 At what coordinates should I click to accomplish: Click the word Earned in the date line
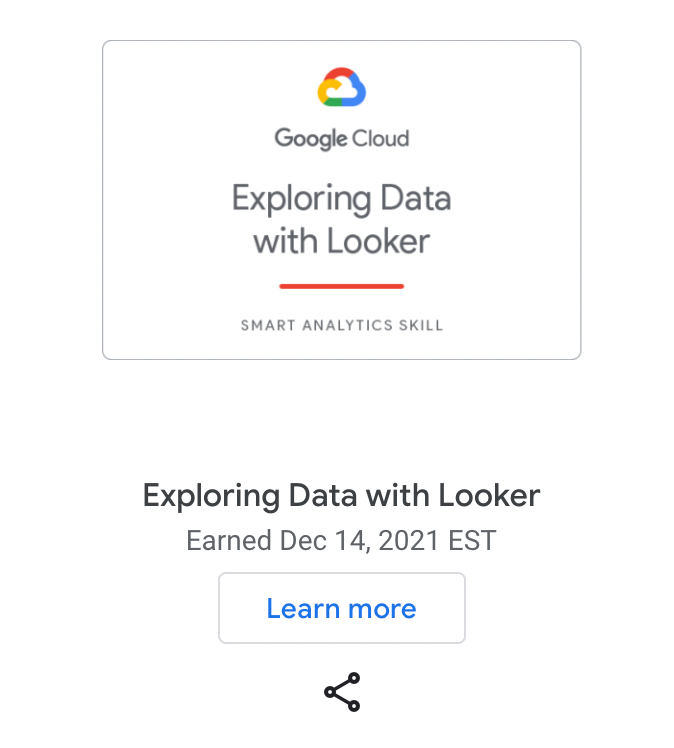pos(229,540)
